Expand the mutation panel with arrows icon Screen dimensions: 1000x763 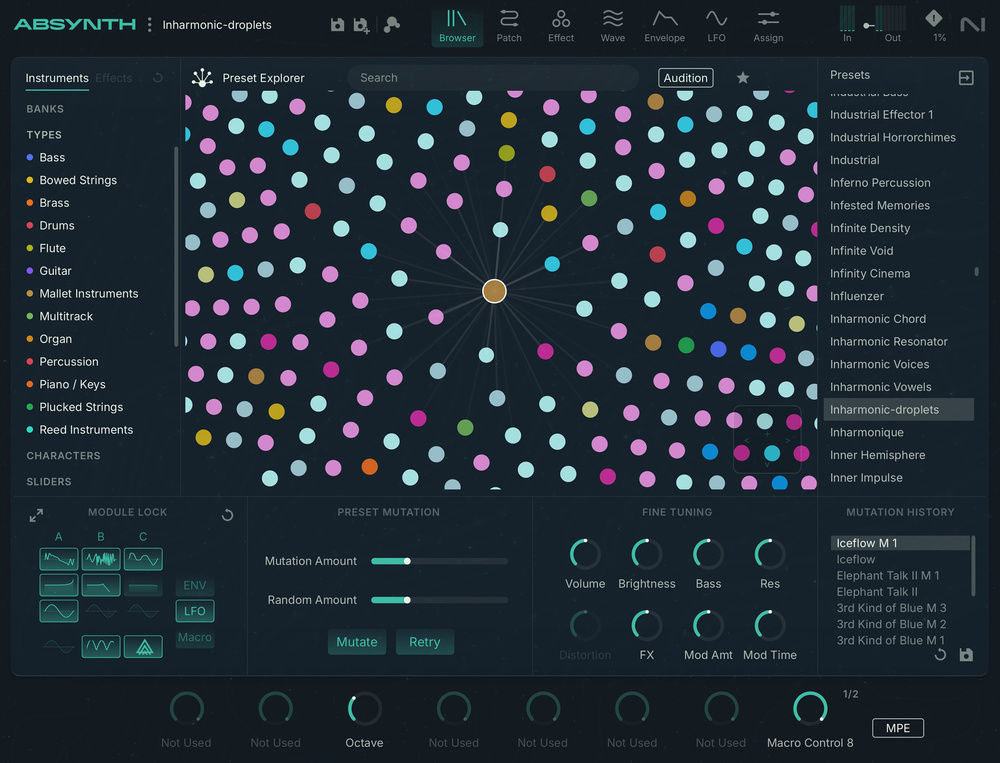[x=36, y=515]
